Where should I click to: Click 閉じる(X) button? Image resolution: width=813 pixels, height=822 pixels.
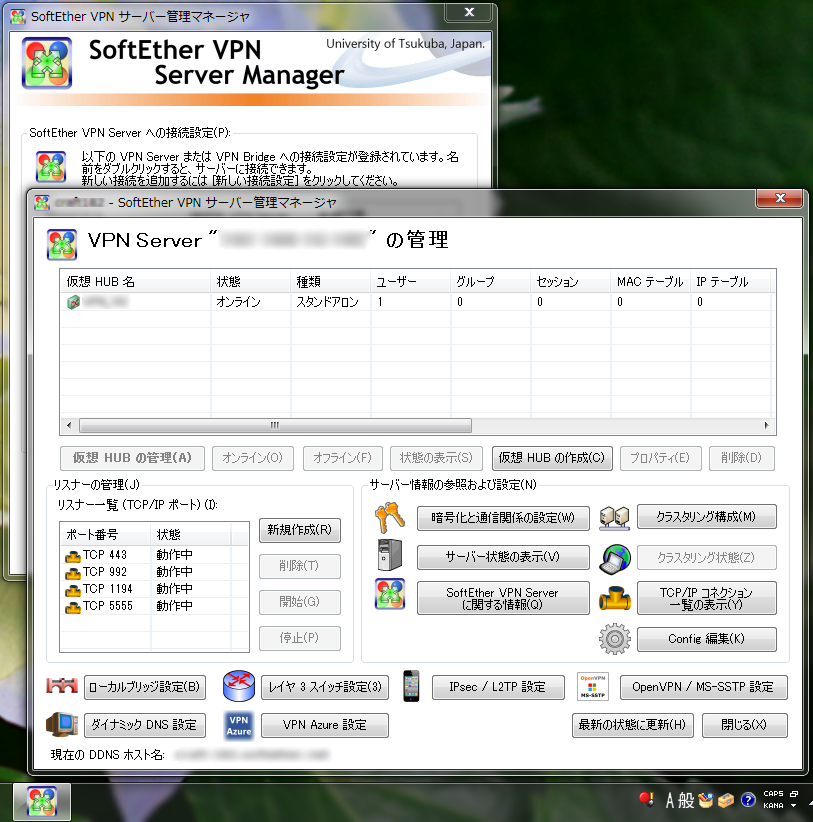[x=744, y=725]
